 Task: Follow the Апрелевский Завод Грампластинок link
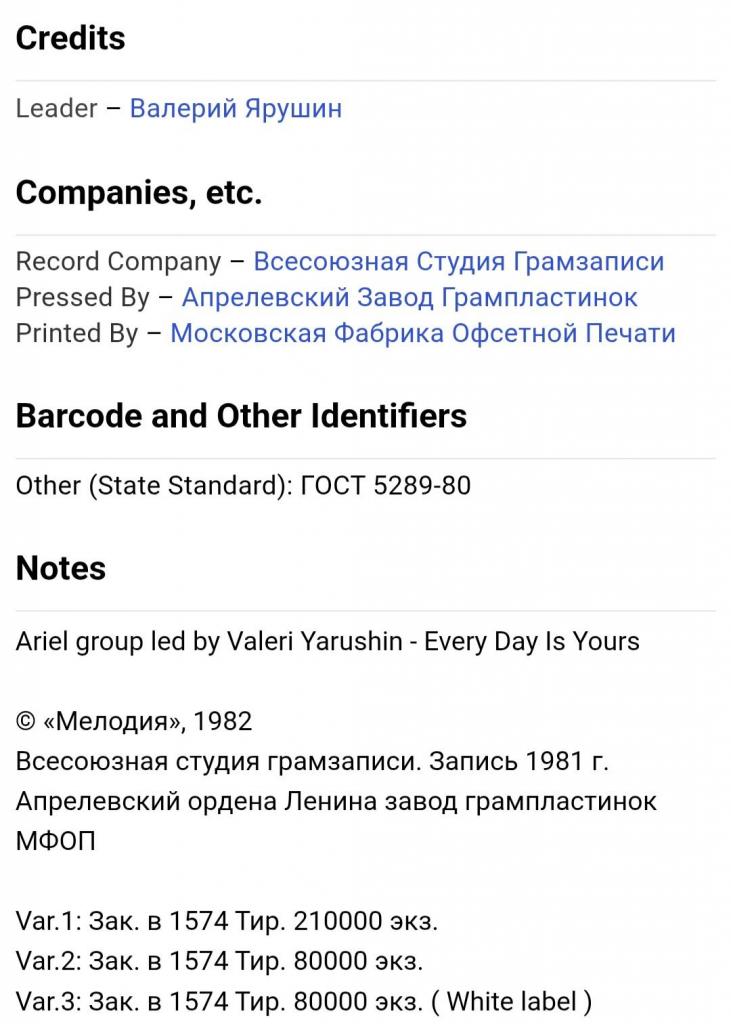coord(409,297)
